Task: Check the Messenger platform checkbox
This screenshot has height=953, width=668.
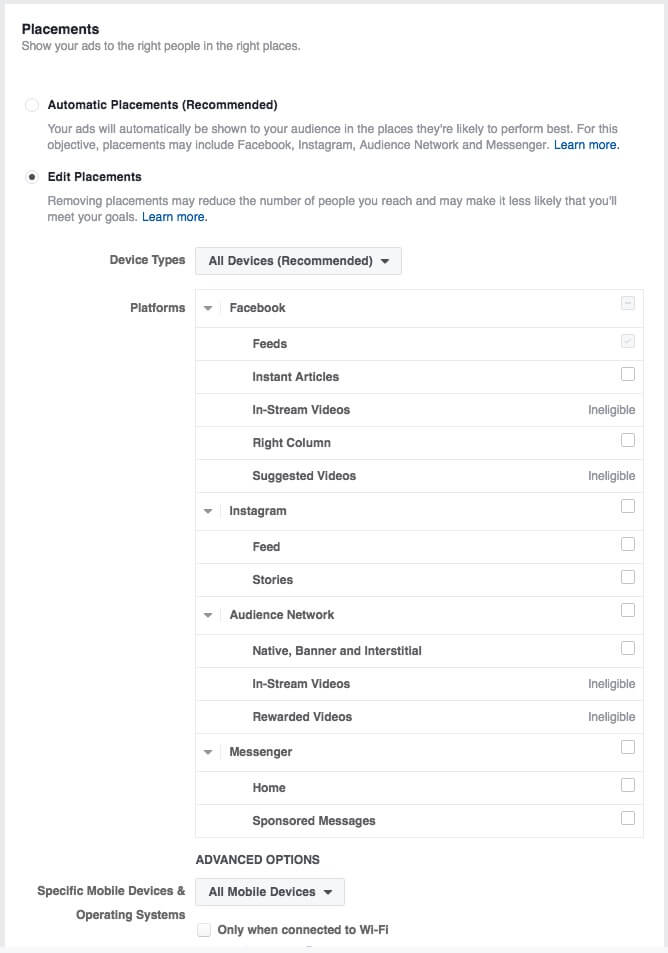Action: pyautogui.click(x=627, y=747)
